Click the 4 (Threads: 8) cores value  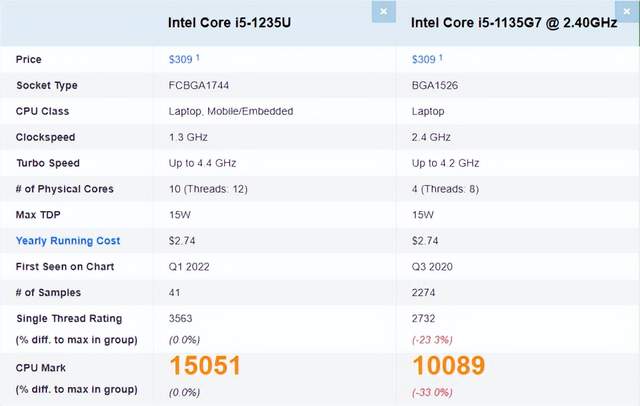tap(445, 189)
